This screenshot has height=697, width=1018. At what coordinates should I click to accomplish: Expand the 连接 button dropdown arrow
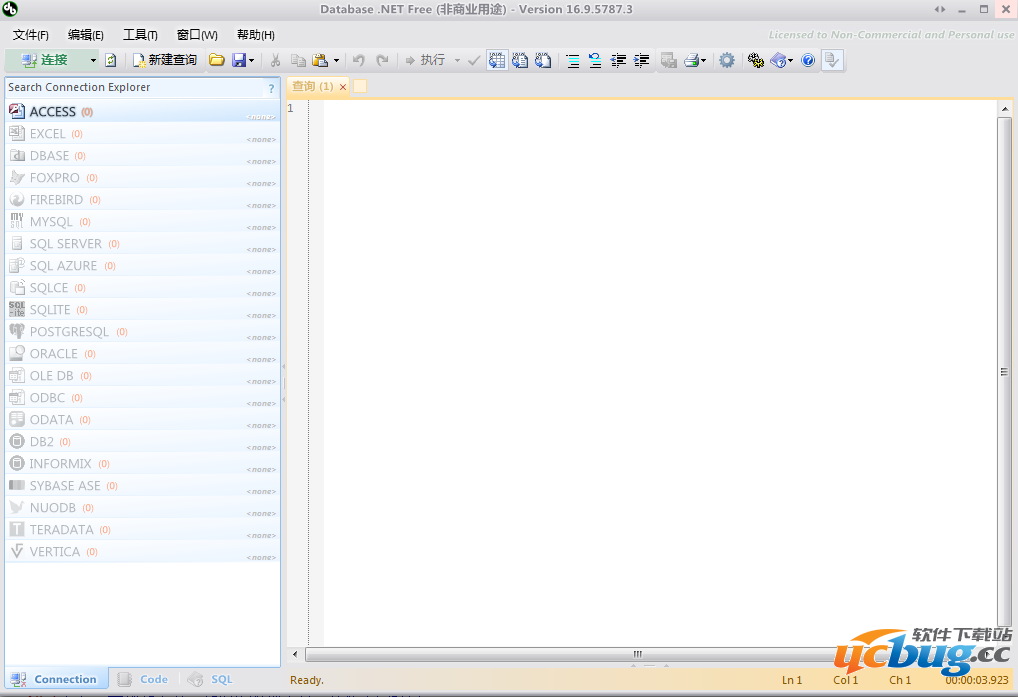tap(93, 60)
